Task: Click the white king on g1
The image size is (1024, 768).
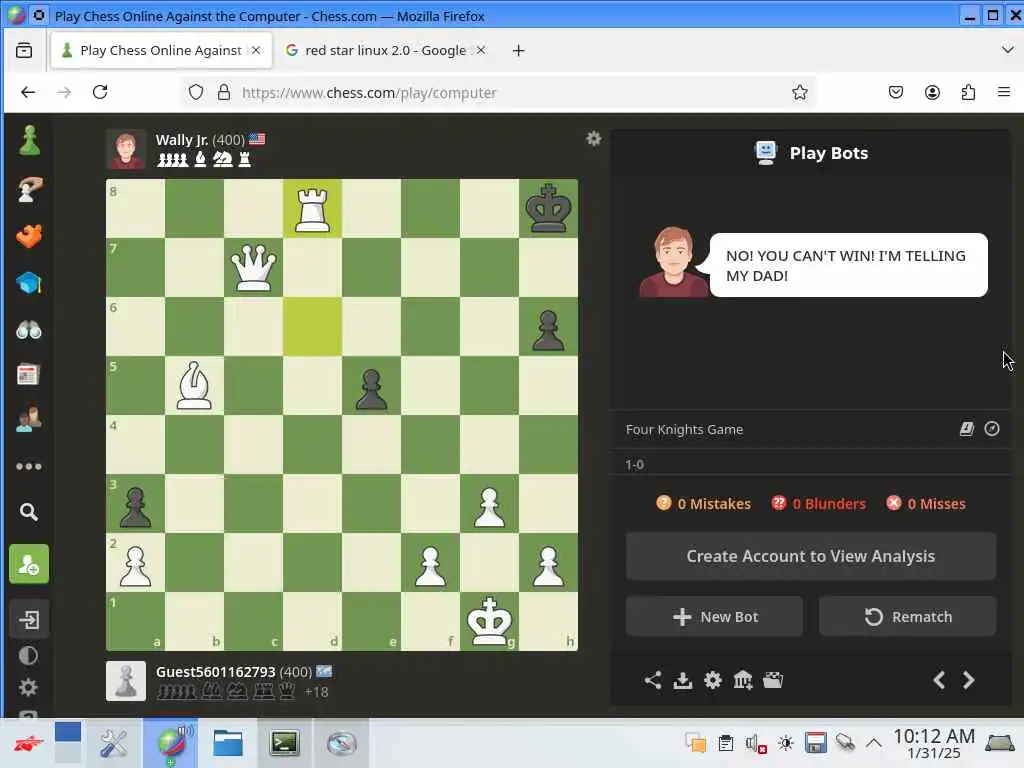Action: [x=489, y=621]
